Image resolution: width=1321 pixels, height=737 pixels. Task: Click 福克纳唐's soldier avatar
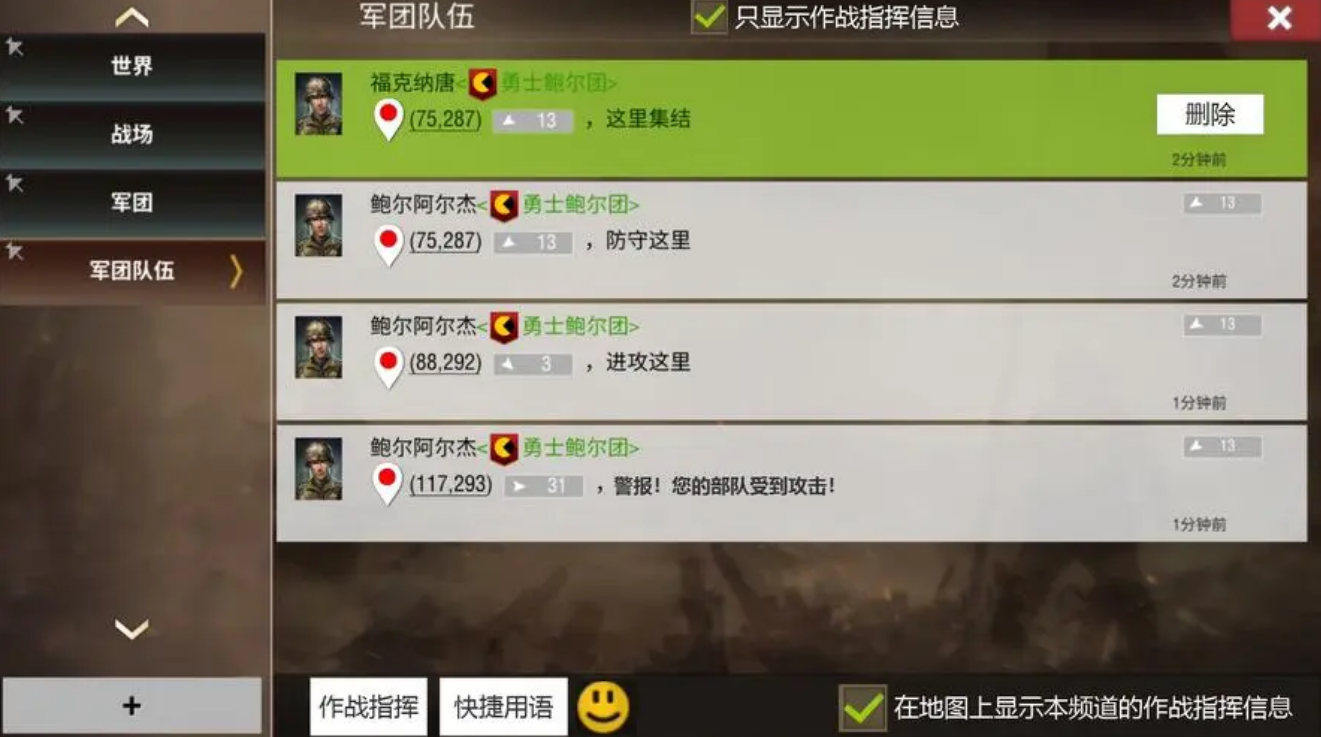(319, 104)
